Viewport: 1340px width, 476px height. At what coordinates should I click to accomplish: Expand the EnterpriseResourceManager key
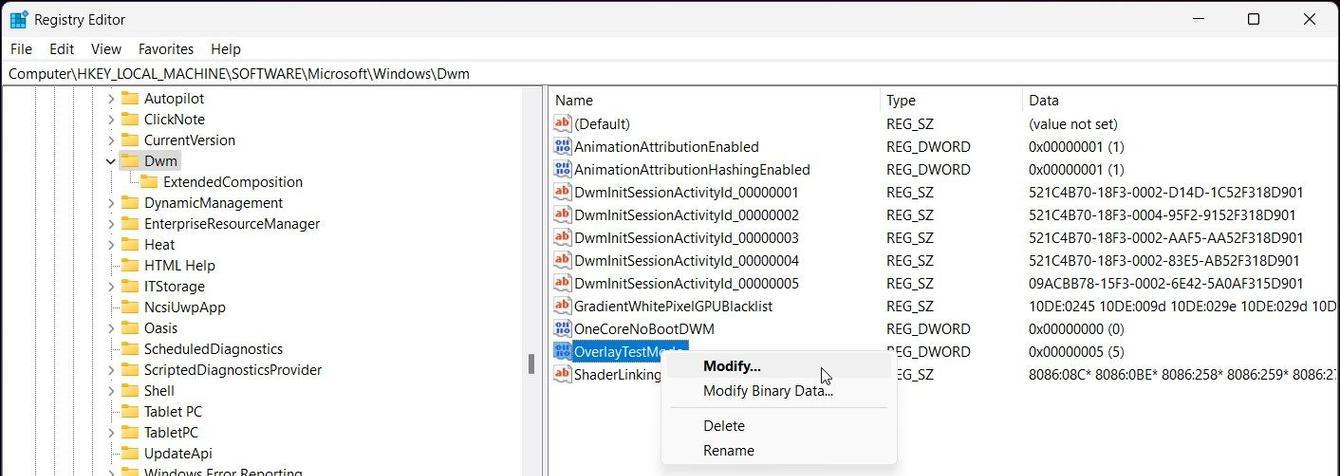(x=110, y=224)
